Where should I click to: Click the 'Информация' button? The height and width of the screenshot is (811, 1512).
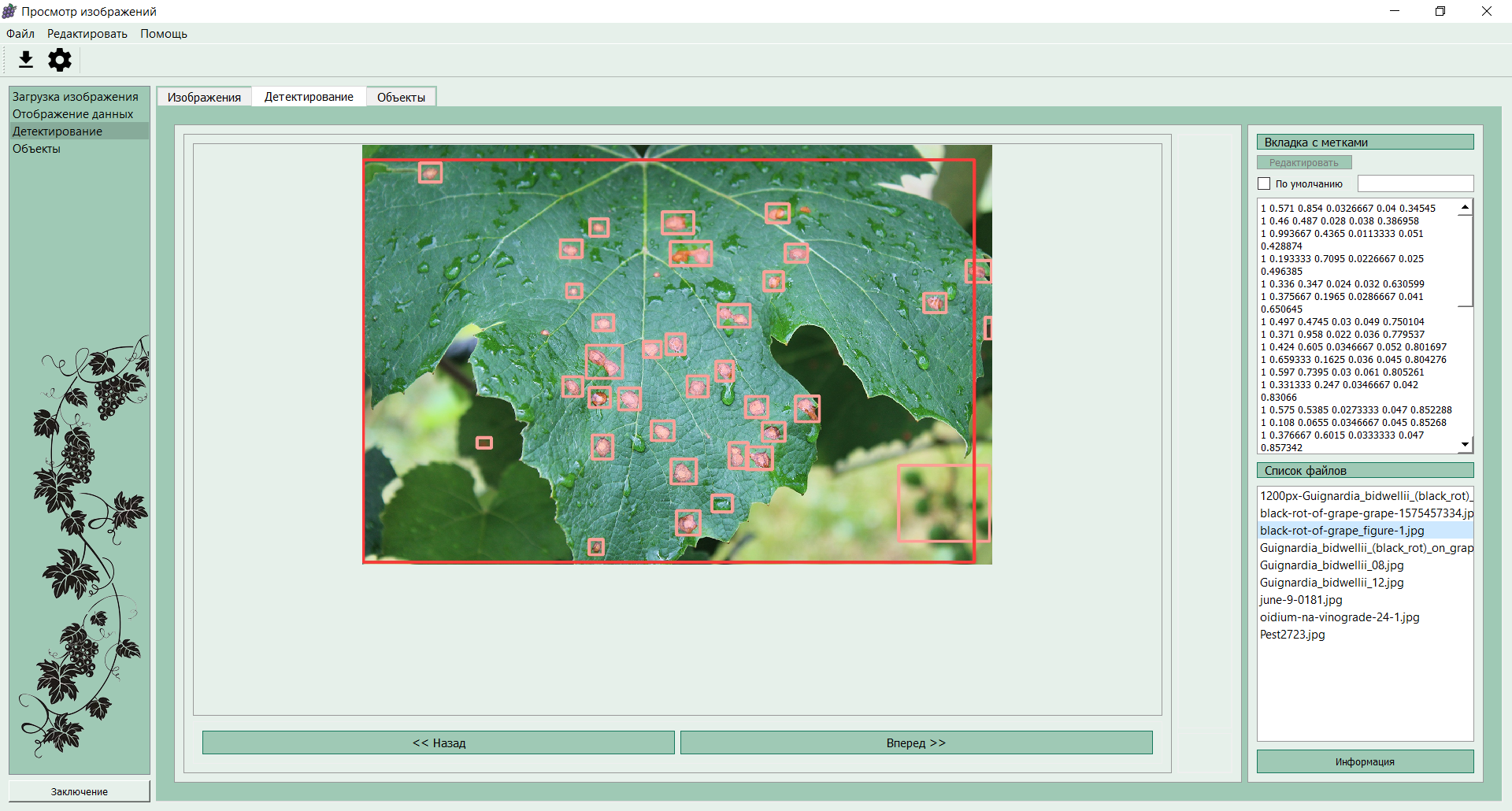click(1365, 761)
